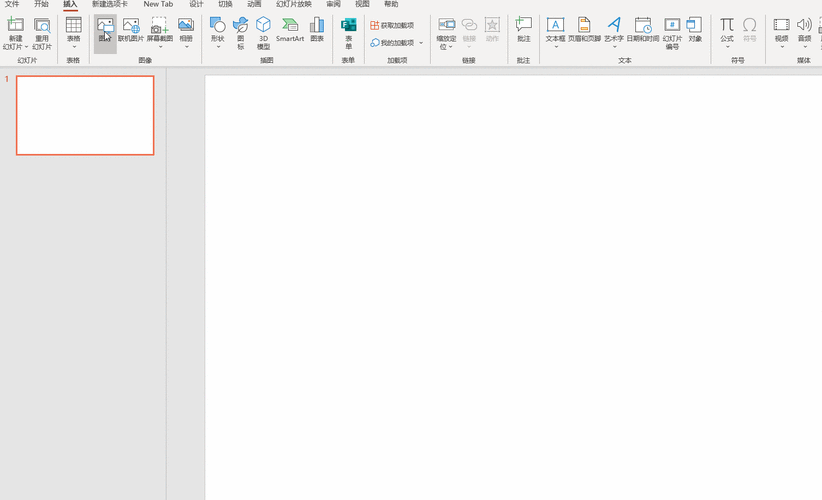Image resolution: width=822 pixels, height=500 pixels.
Task: Switch to the 设计 (Design) tab
Action: click(x=197, y=4)
